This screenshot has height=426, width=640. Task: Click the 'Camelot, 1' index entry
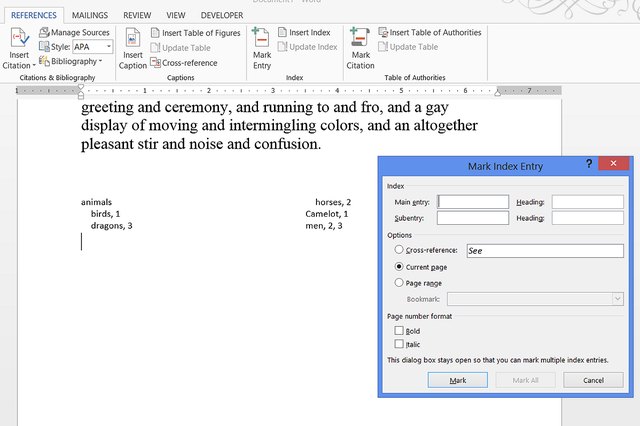click(x=327, y=214)
